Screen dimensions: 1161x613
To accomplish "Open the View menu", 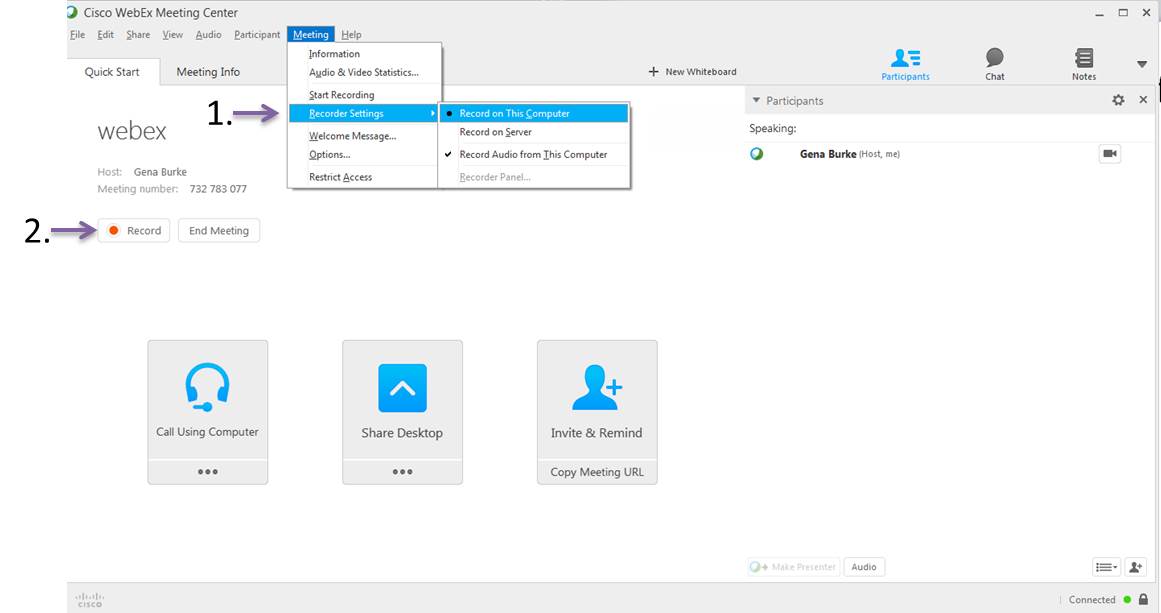I will (x=173, y=35).
